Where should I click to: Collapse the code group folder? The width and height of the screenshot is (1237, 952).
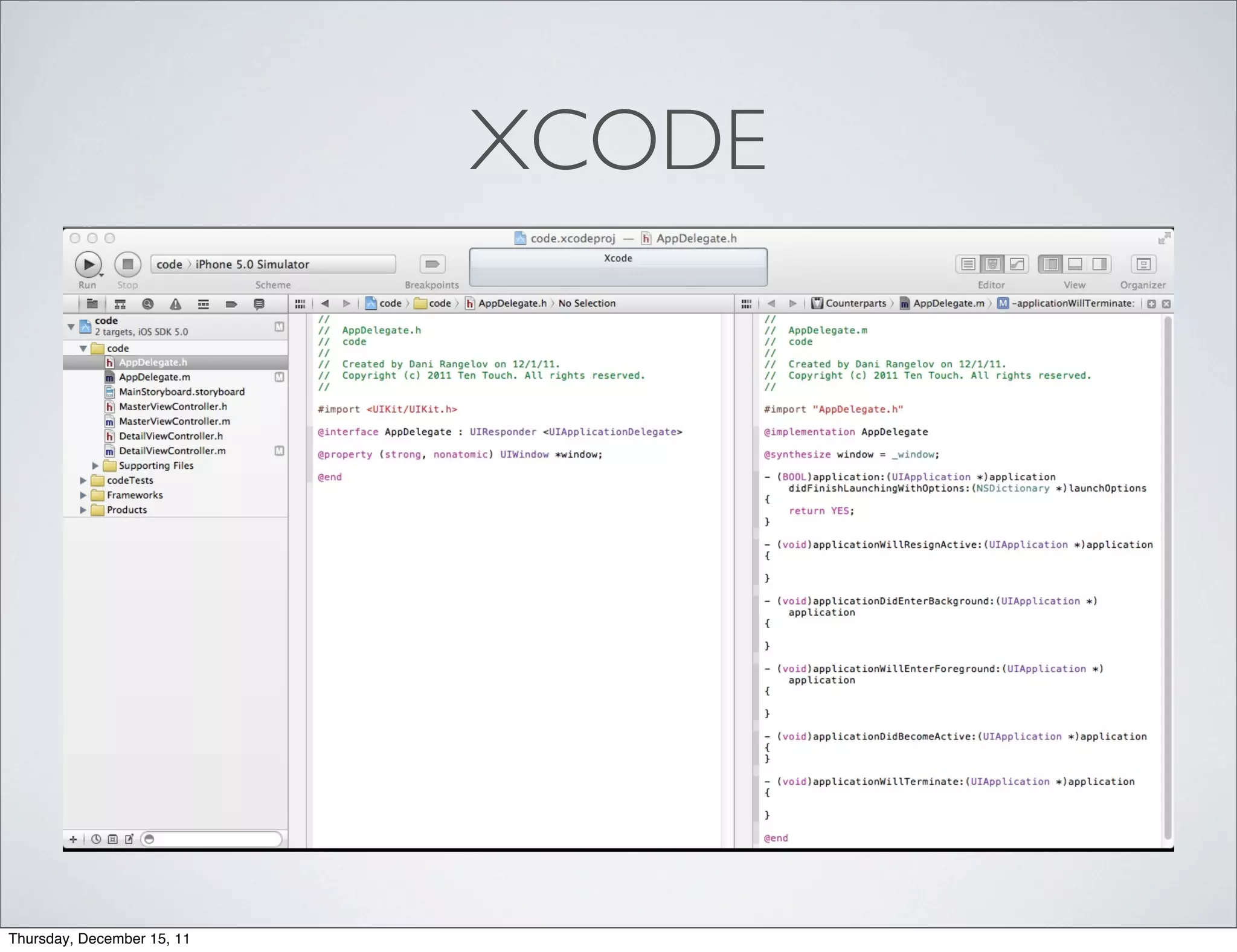point(83,349)
